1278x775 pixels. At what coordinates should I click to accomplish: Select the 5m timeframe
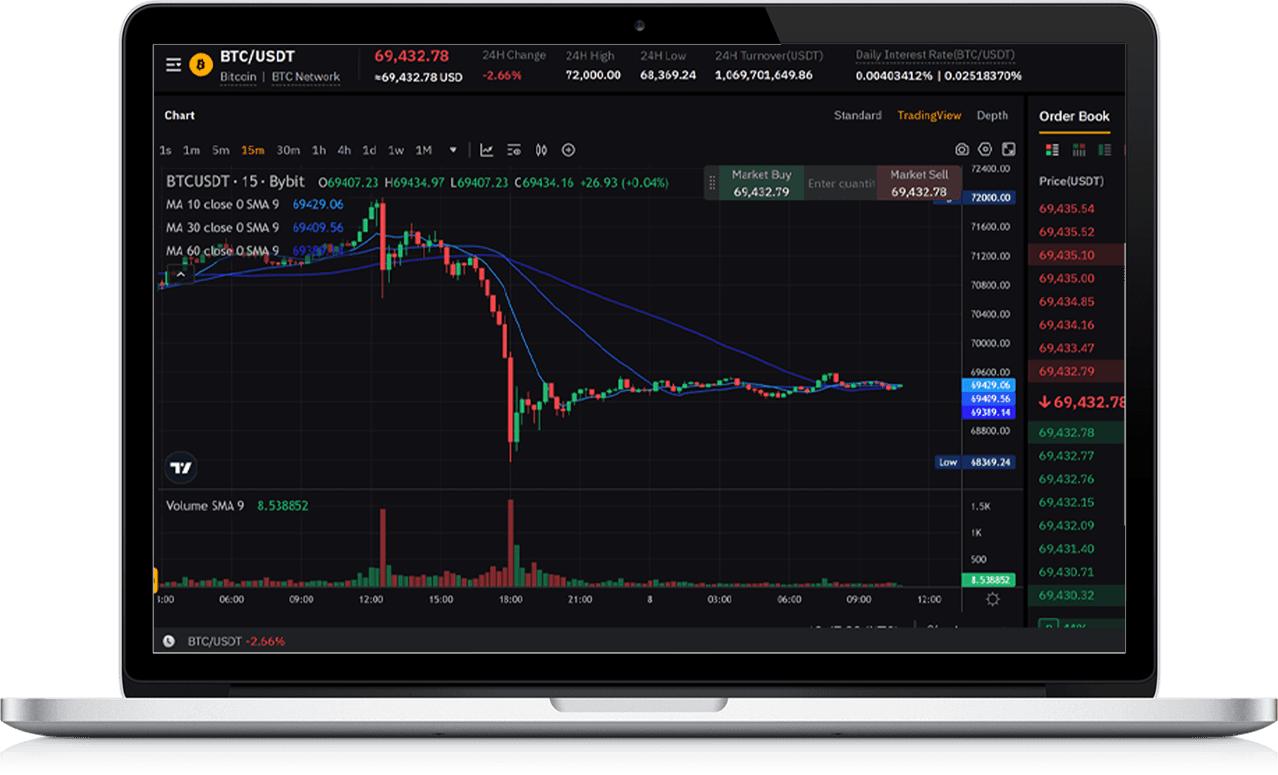coord(220,150)
